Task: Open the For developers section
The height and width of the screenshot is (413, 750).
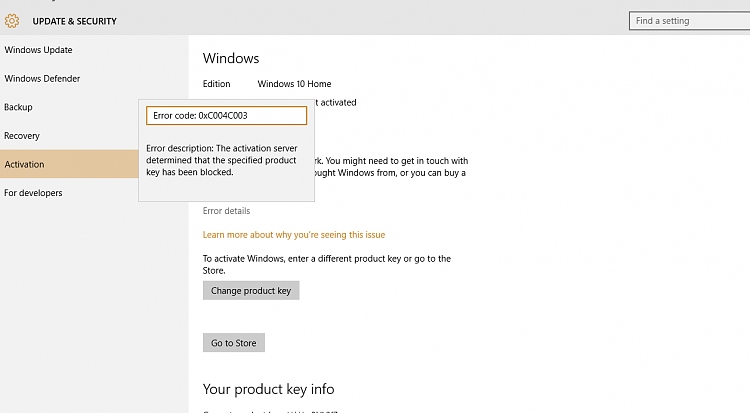Action: (33, 193)
